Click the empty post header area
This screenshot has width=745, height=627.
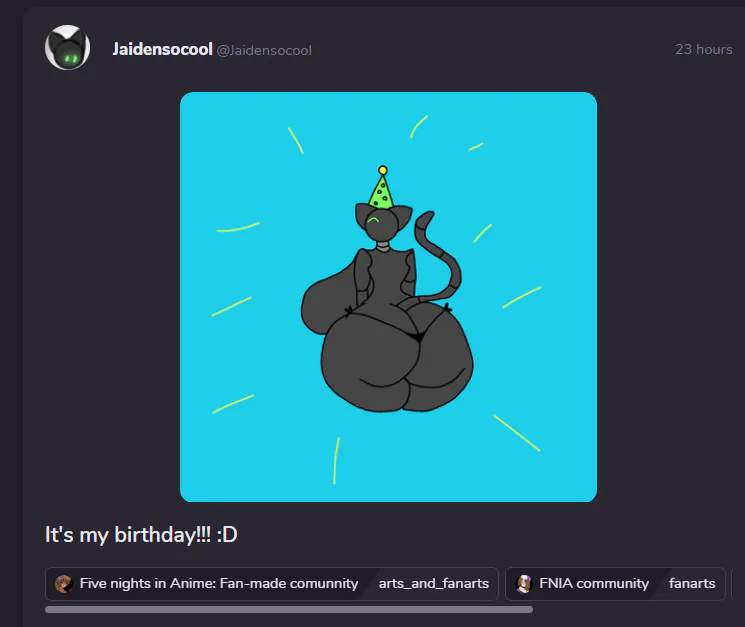489,49
